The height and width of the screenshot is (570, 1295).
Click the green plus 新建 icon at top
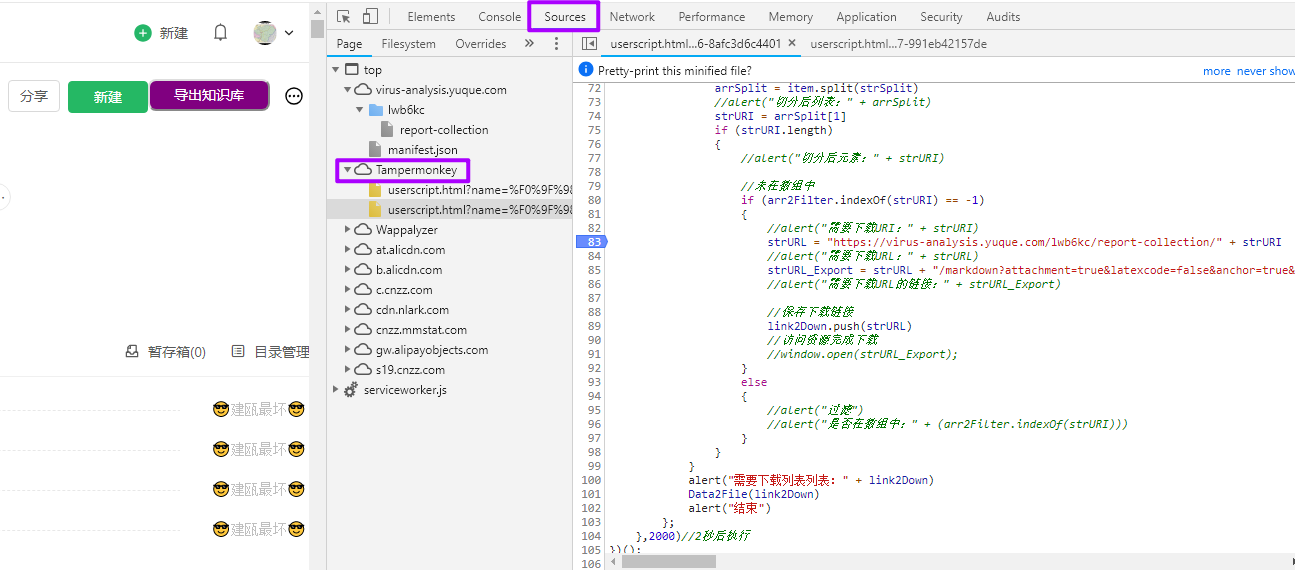pyautogui.click(x=143, y=33)
